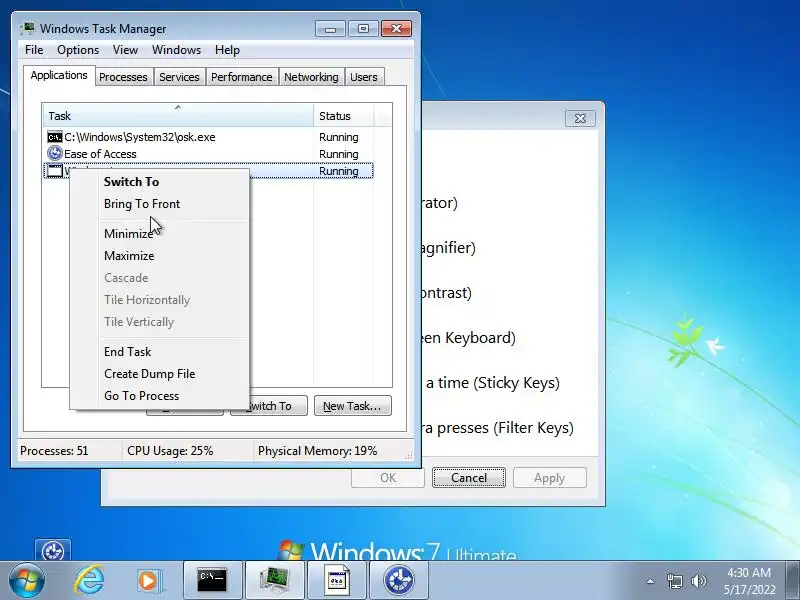800x600 pixels.
Task: Open the Windows menu in Task Manager
Action: (177, 50)
